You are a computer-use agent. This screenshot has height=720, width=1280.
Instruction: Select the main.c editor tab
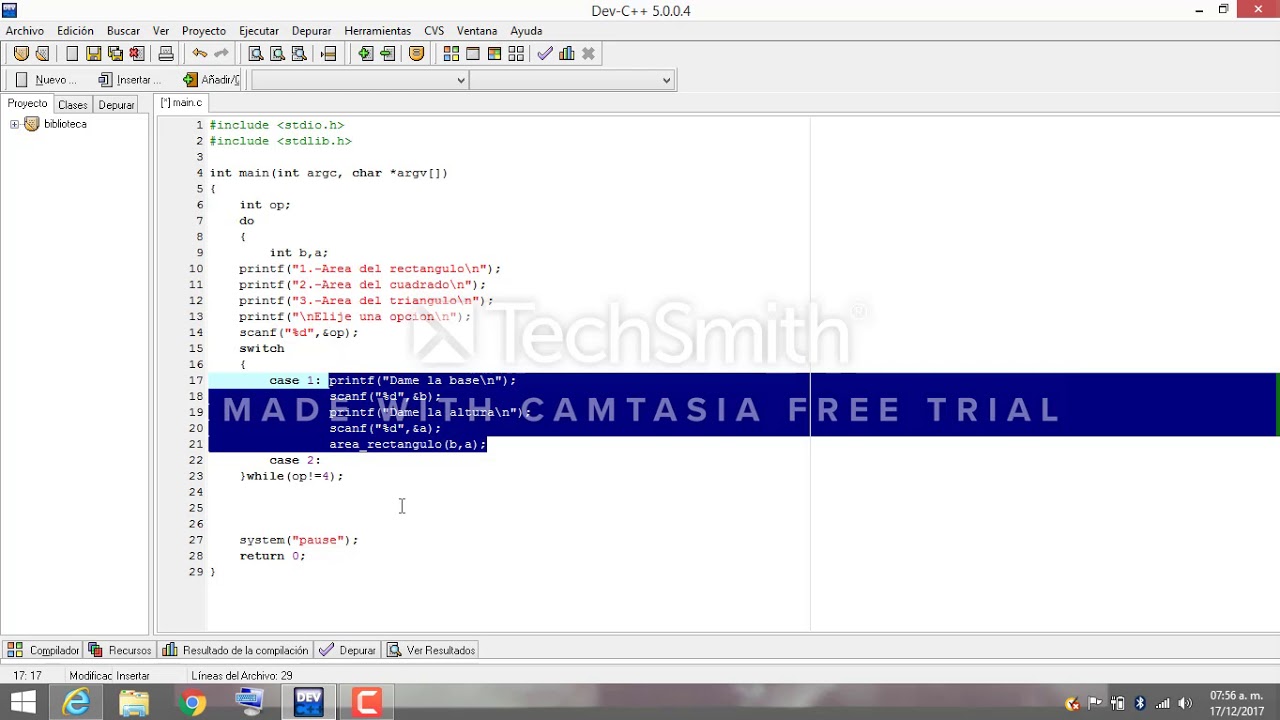(181, 103)
